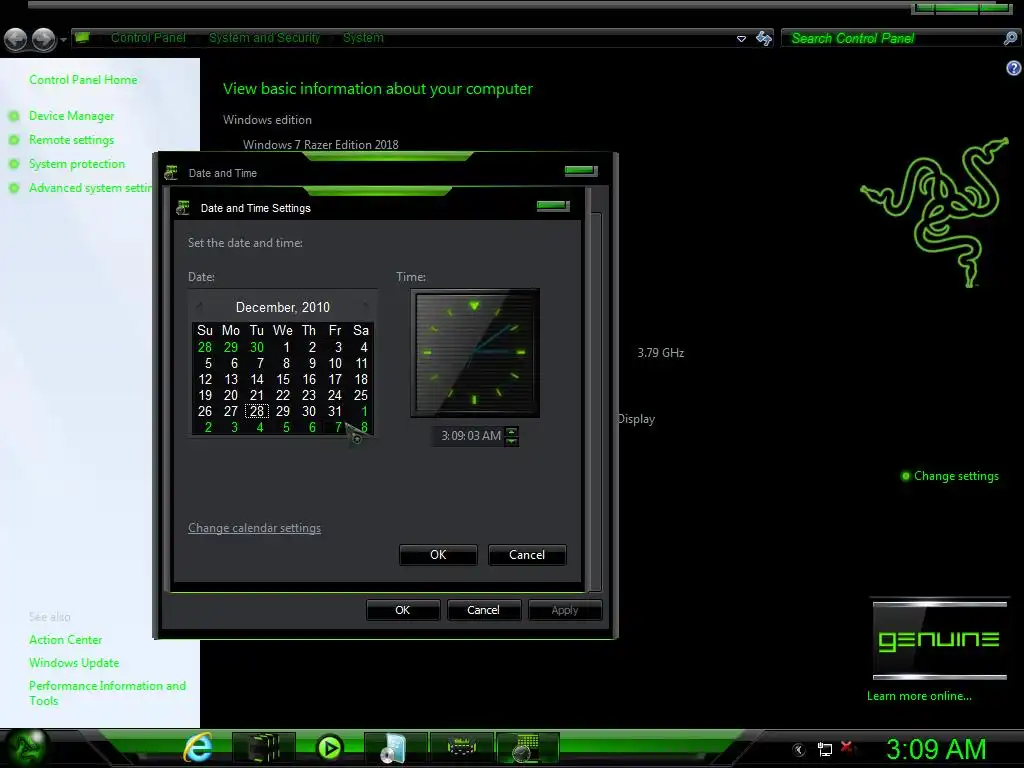The image size is (1024, 768).
Task: Click Cancel in the outer Date and Time window
Action: [x=483, y=610]
